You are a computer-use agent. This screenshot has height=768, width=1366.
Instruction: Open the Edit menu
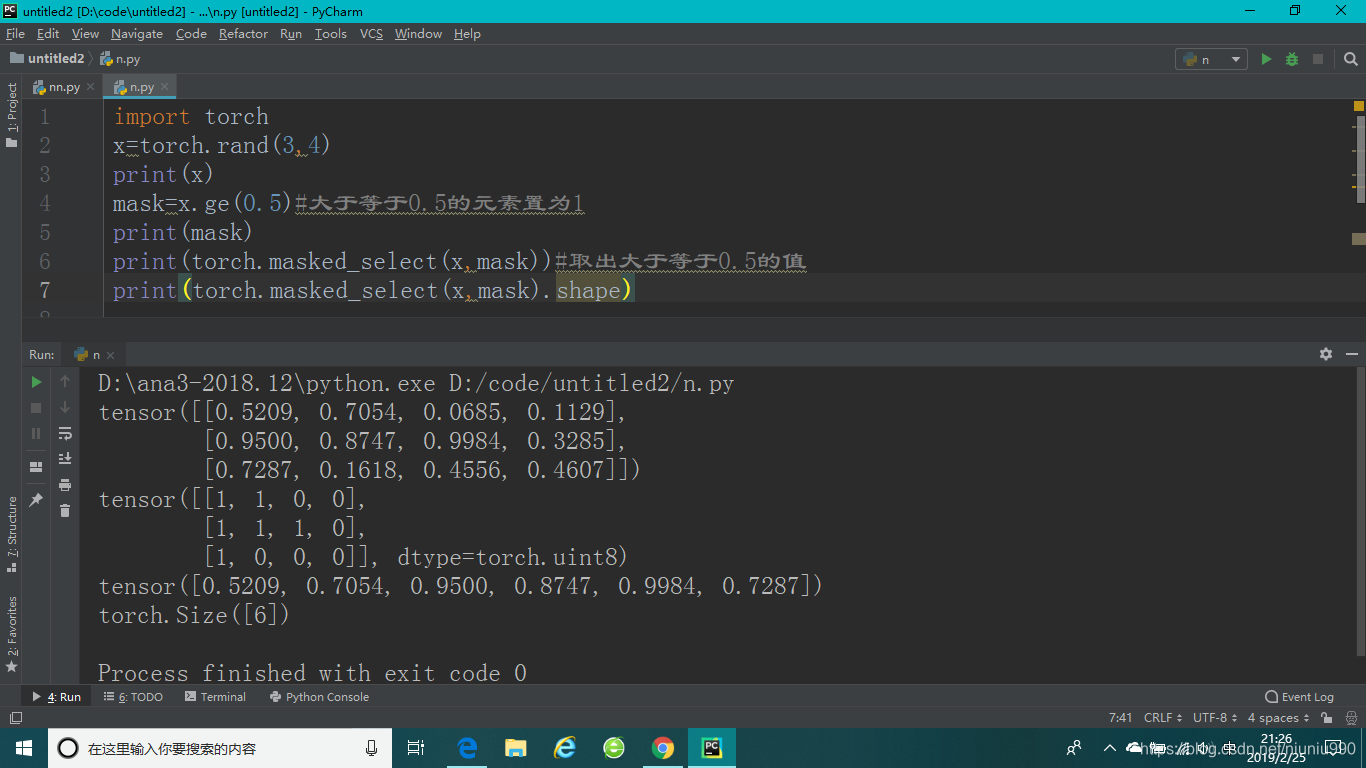pyautogui.click(x=48, y=33)
